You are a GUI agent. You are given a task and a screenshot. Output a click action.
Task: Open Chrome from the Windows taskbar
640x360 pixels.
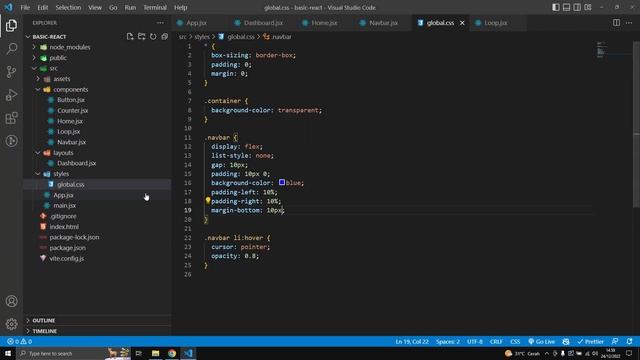[172, 353]
